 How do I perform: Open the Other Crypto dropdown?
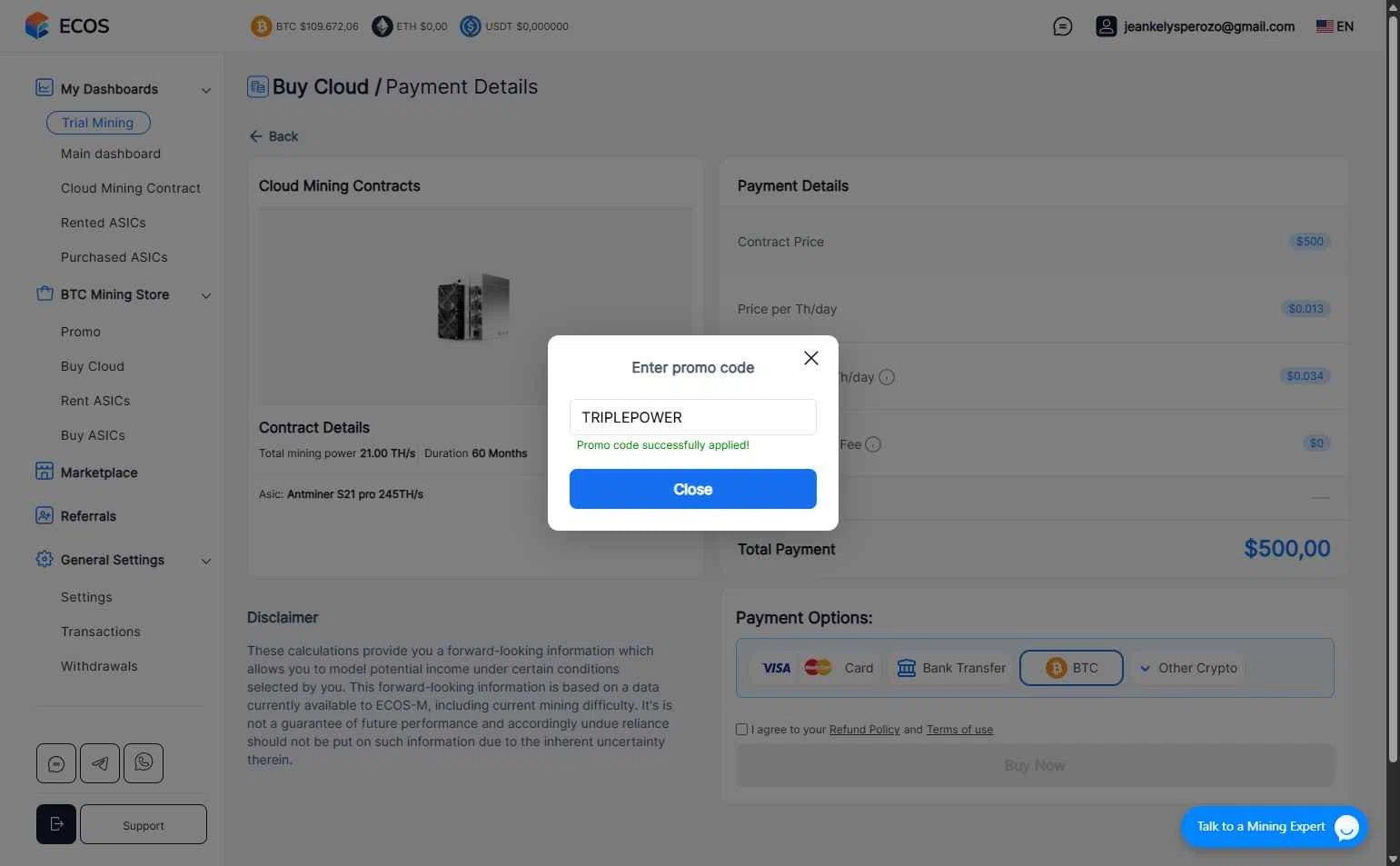pos(1188,668)
